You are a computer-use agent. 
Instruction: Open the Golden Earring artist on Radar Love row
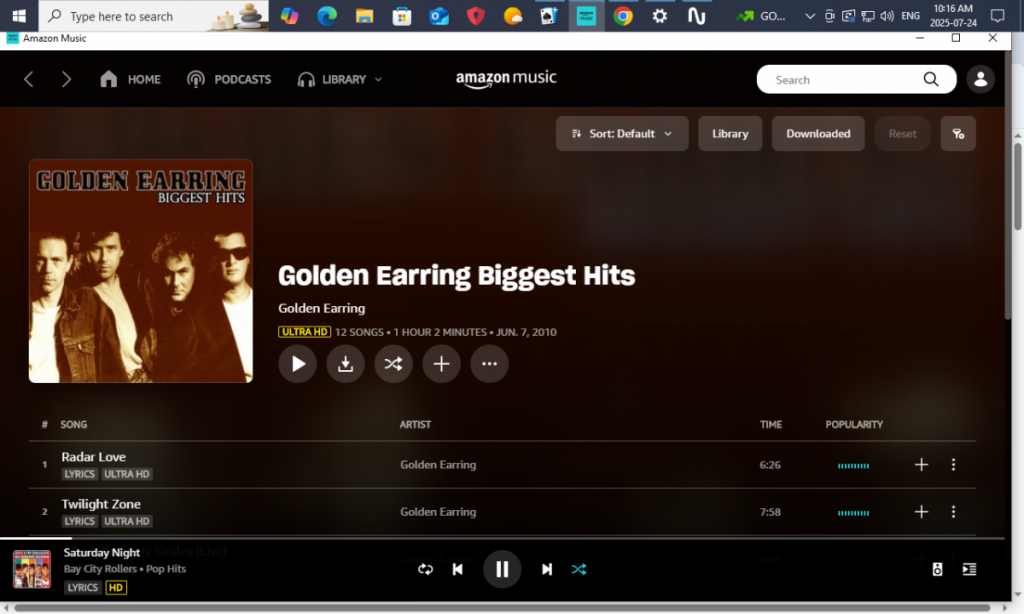(438, 465)
